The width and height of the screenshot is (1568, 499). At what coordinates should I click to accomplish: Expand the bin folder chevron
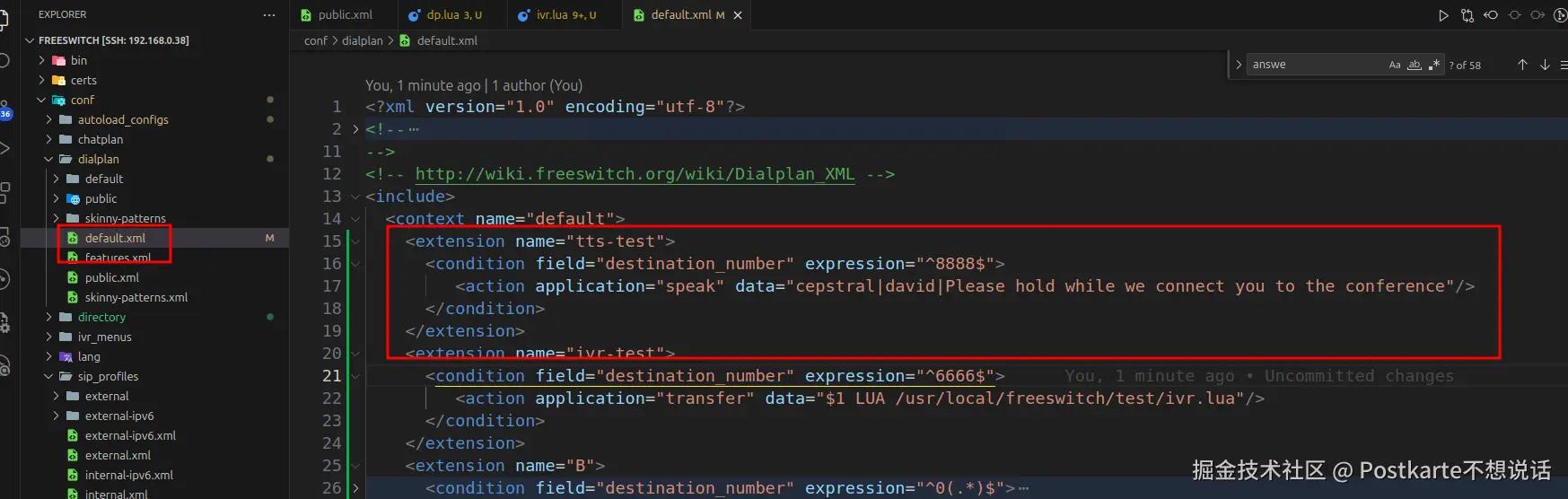42,60
